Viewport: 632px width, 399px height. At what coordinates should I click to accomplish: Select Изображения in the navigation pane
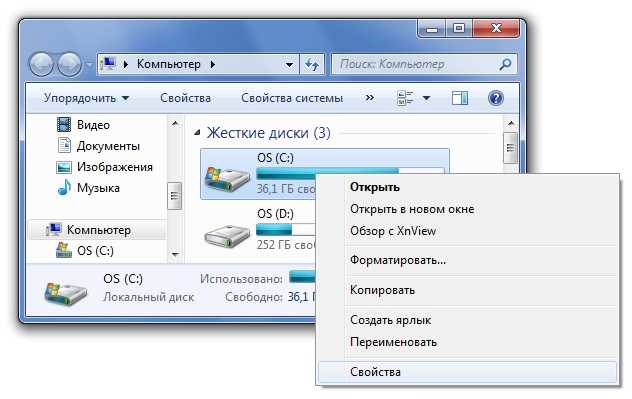[x=115, y=166]
